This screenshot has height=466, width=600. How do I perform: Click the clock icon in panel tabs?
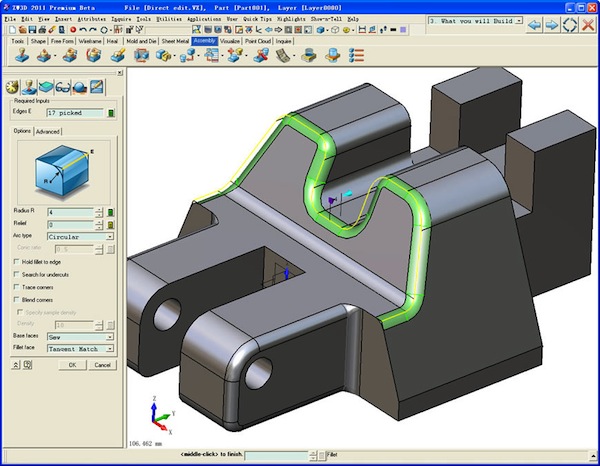point(12,87)
